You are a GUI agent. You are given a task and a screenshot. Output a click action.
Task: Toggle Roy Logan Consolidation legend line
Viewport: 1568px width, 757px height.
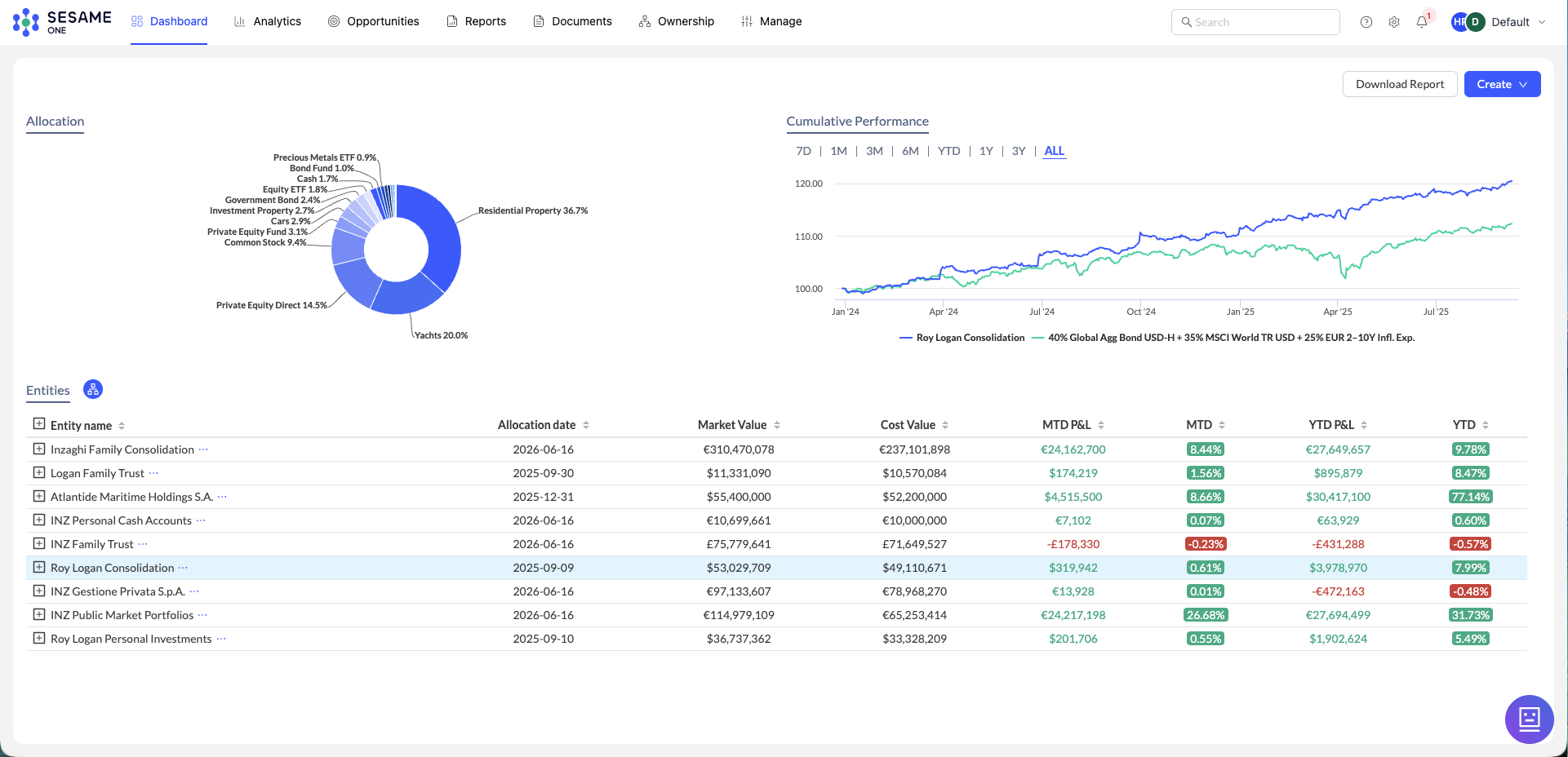pos(962,338)
